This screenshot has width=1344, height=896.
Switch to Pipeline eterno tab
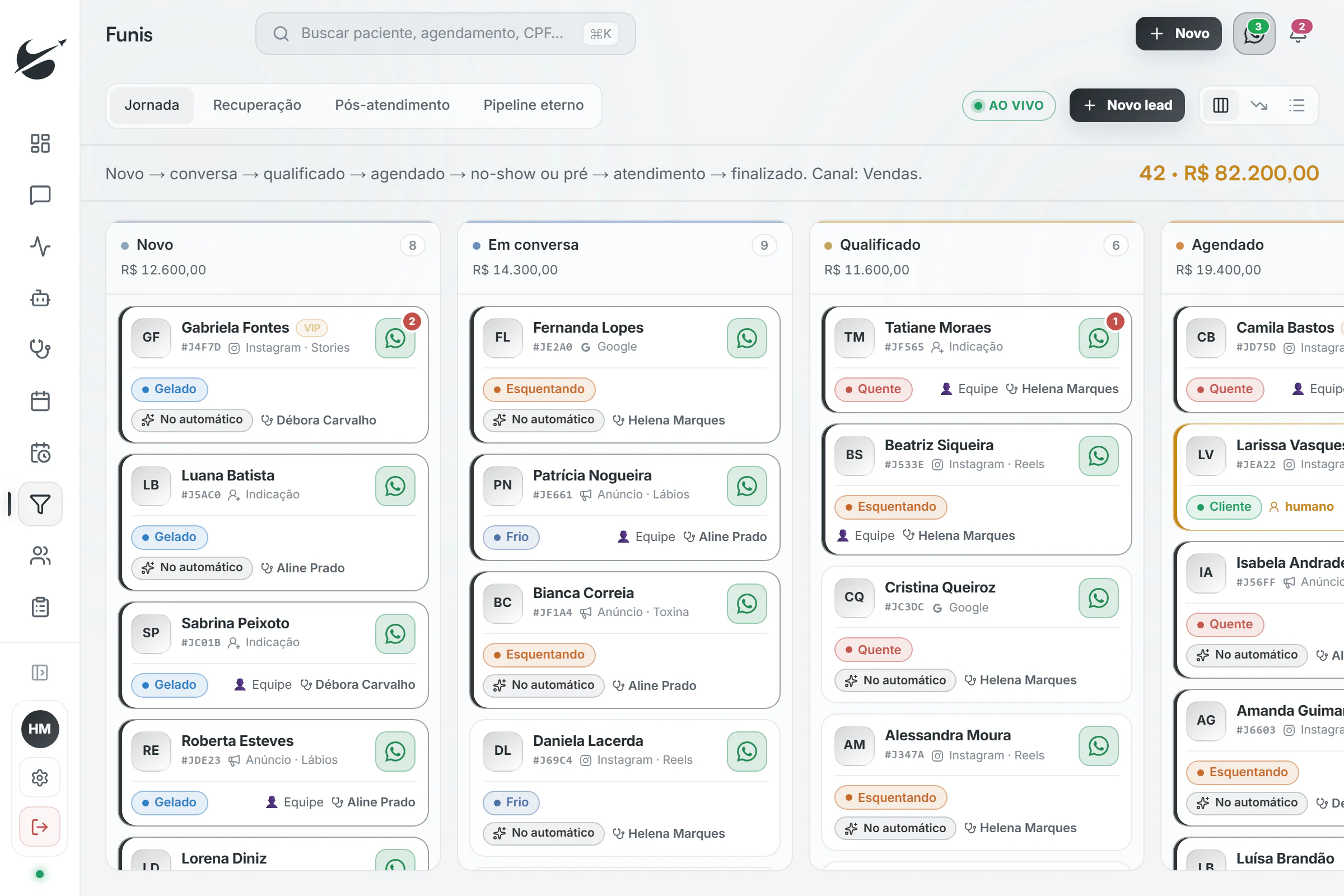(533, 105)
